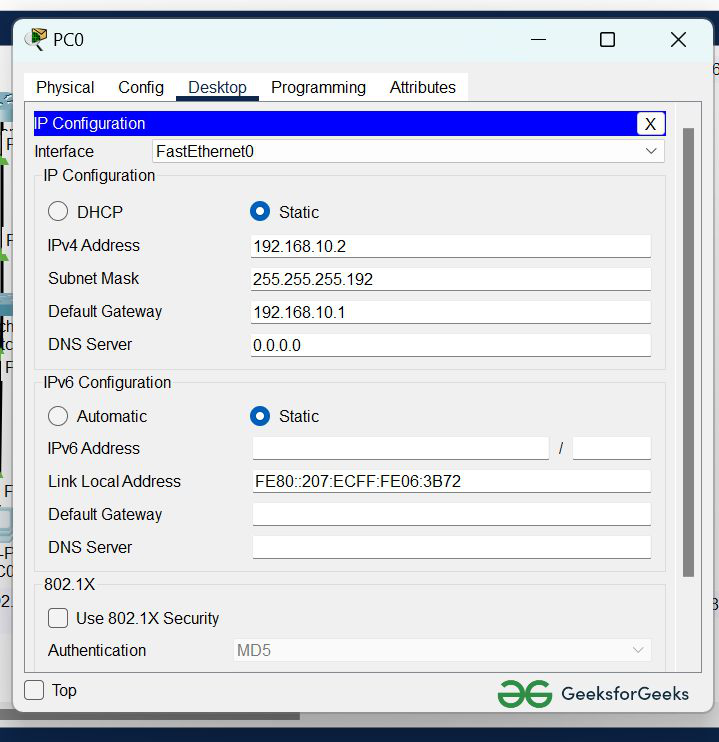Open the Attributes tab
The image size is (719, 742).
422,88
